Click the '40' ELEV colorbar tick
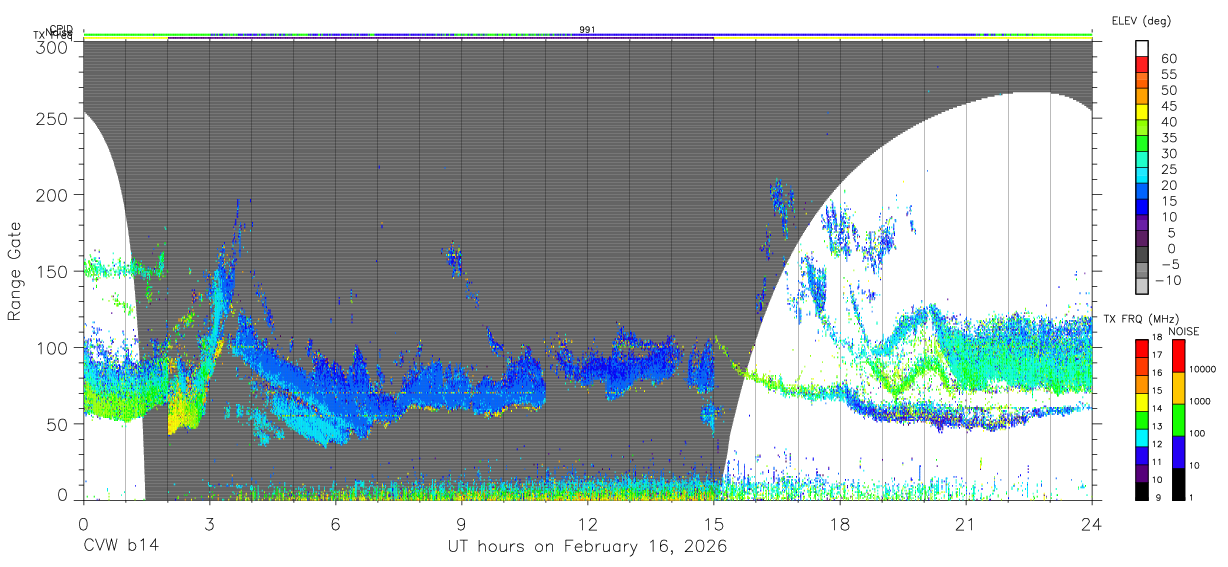This screenshot has width=1228, height=567. click(1168, 122)
